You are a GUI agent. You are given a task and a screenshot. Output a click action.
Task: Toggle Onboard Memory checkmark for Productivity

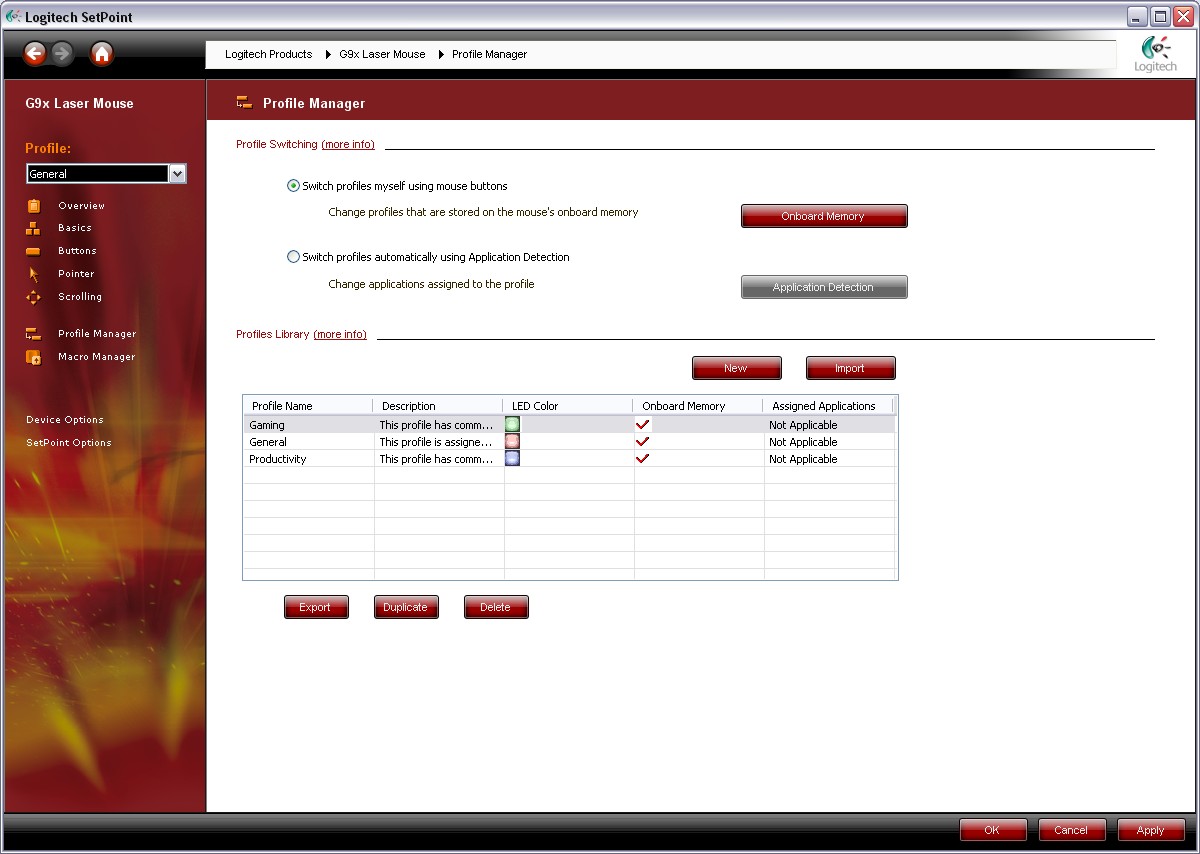tap(643, 459)
